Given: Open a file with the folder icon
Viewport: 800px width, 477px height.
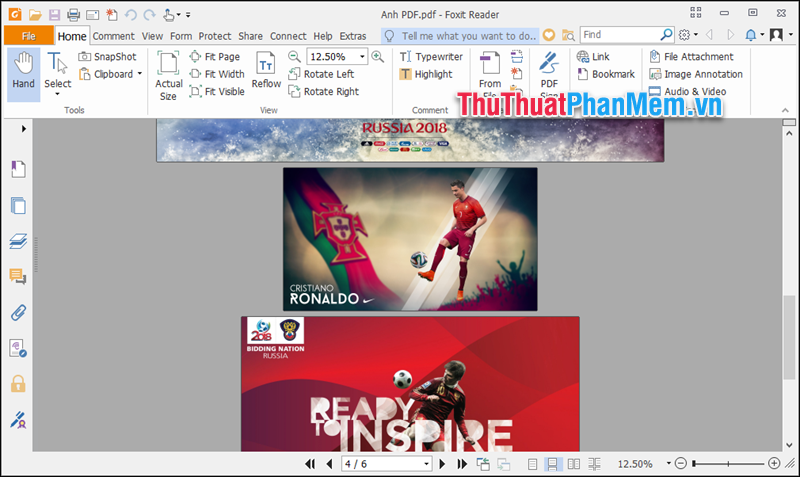Looking at the screenshot, I should [35, 15].
